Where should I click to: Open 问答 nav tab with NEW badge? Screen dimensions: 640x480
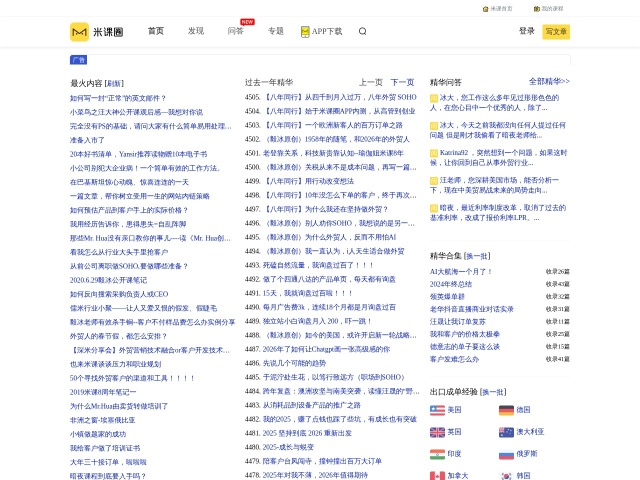click(236, 31)
